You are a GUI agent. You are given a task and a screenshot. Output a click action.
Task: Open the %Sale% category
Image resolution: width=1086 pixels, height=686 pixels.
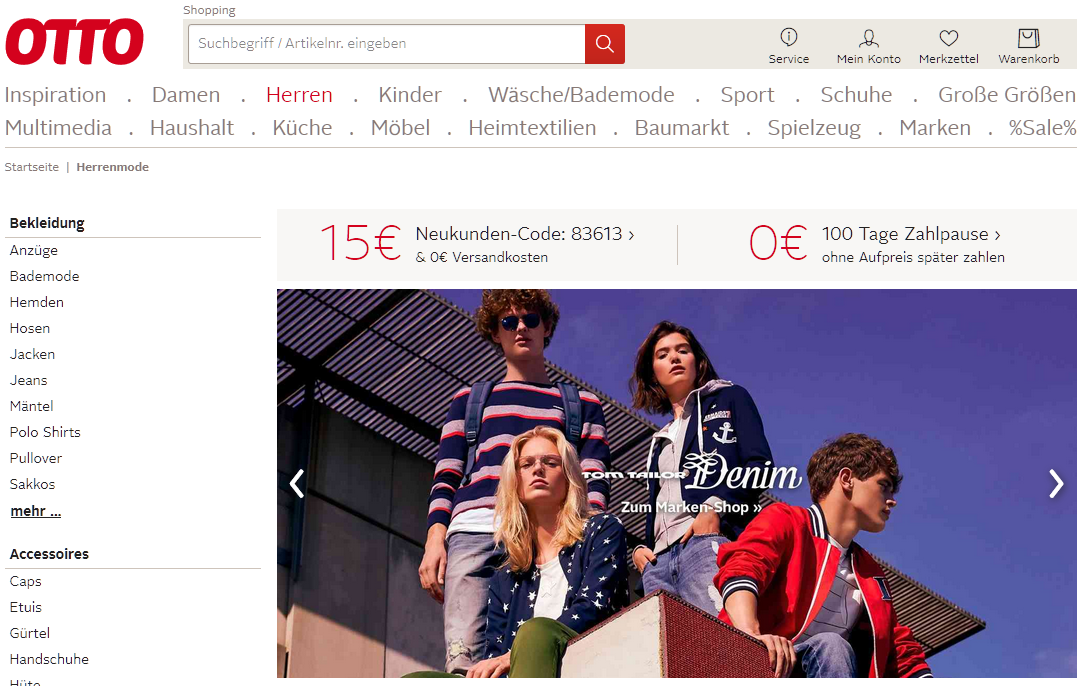1042,127
